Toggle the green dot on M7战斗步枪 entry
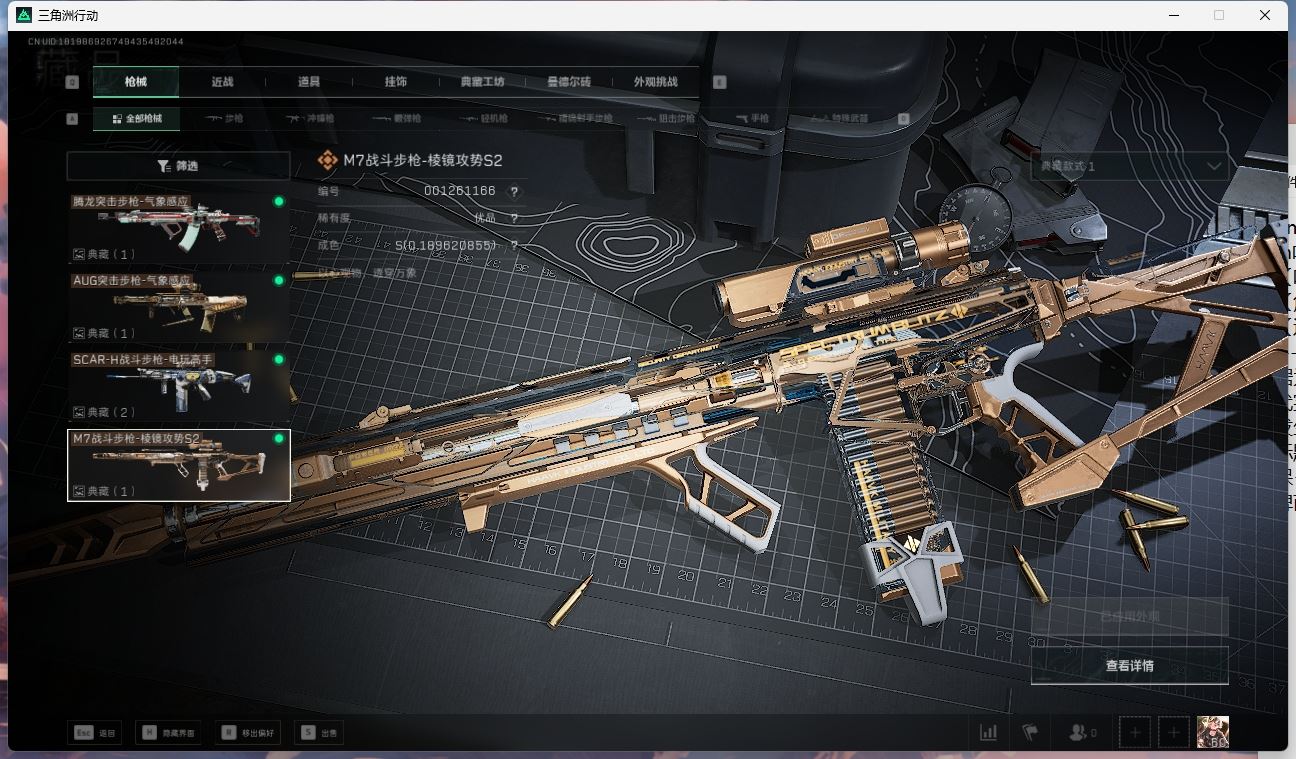The width and height of the screenshot is (1296, 759). click(x=280, y=437)
